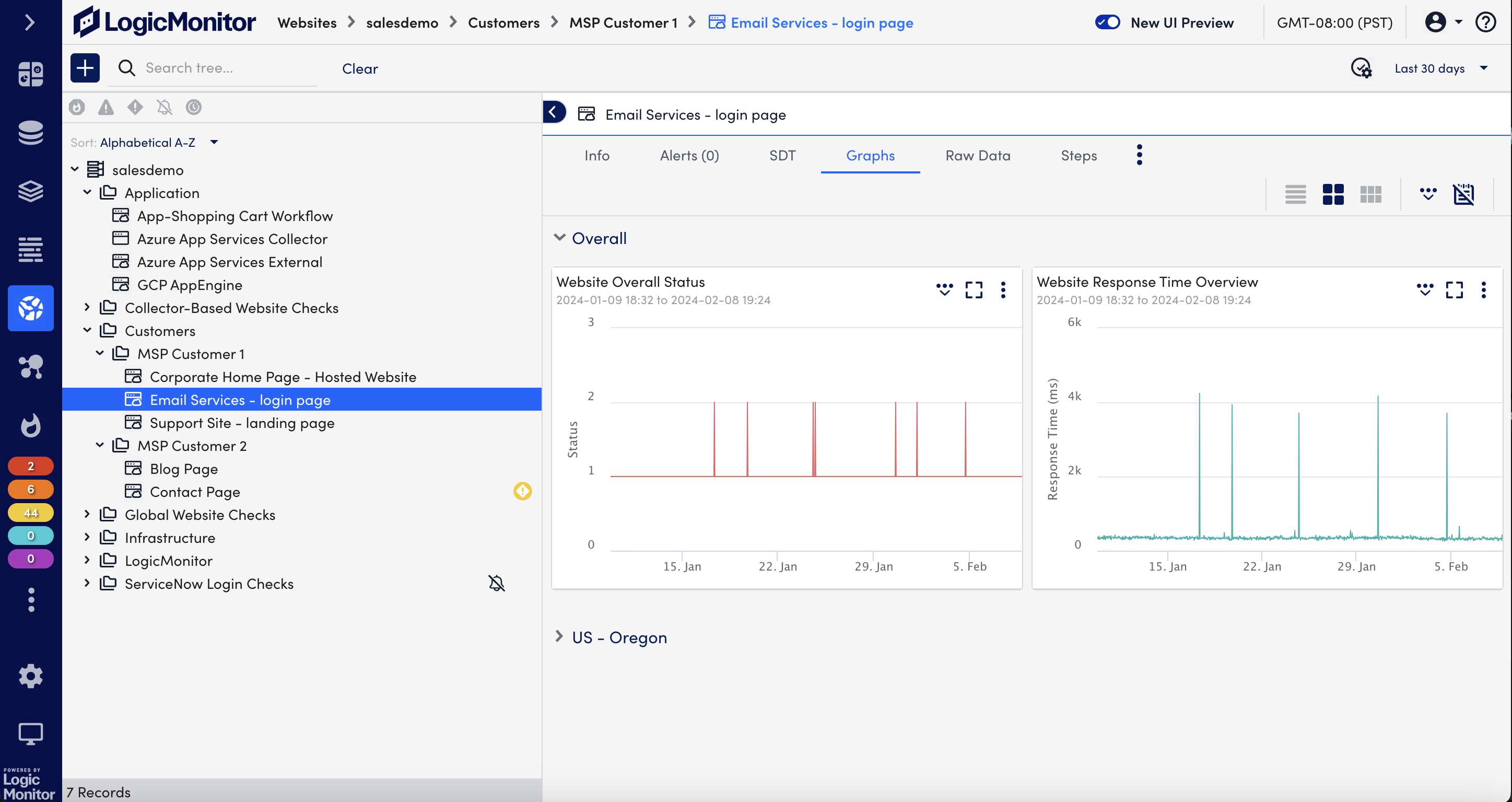Toggle the critical alerts filter flame icon
Viewport: 1512px width, 802px height.
click(x=76, y=108)
